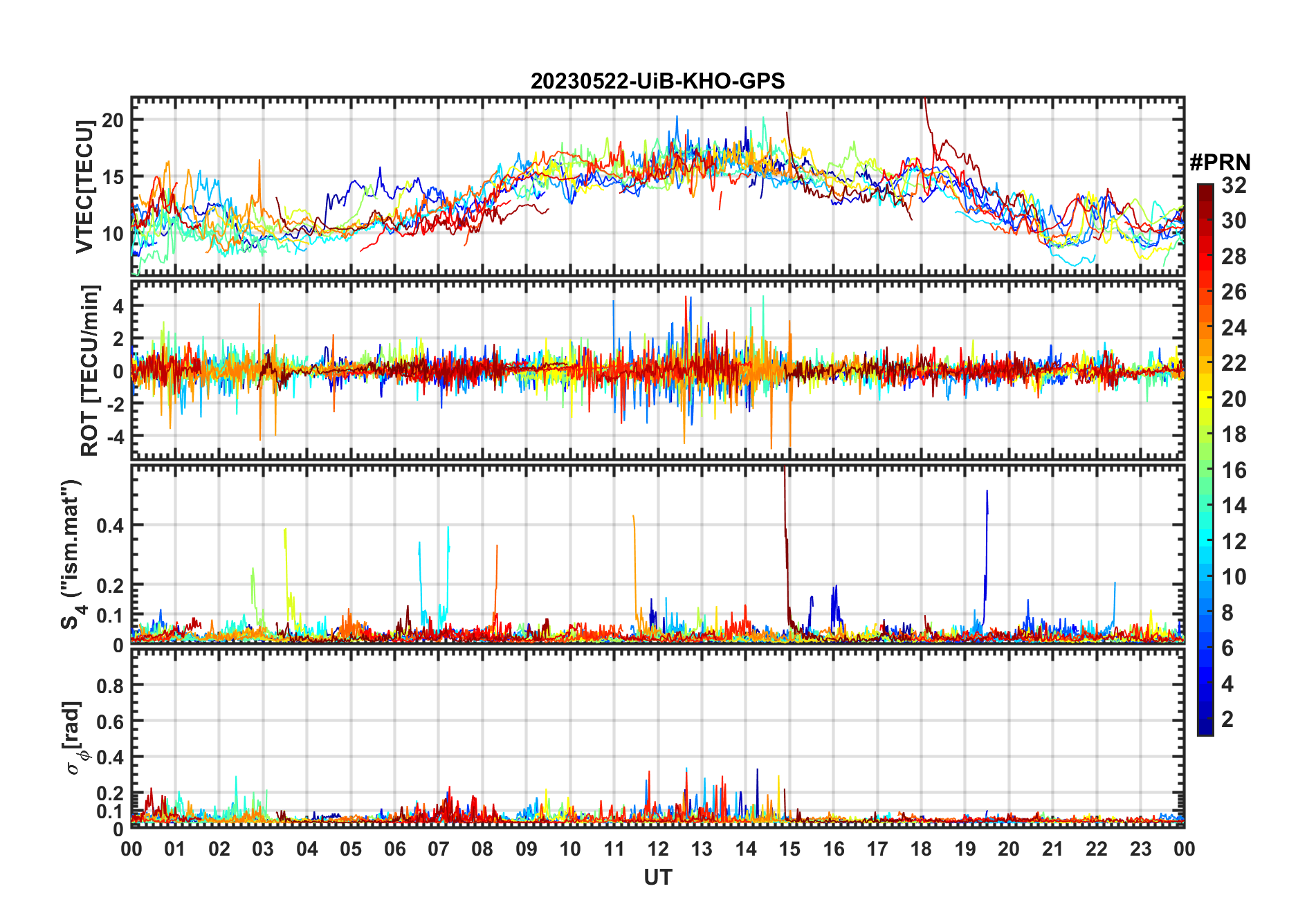The image size is (1316, 920).
Task: Select the S4 ("ism.mat") axis label
Action: click(71, 554)
